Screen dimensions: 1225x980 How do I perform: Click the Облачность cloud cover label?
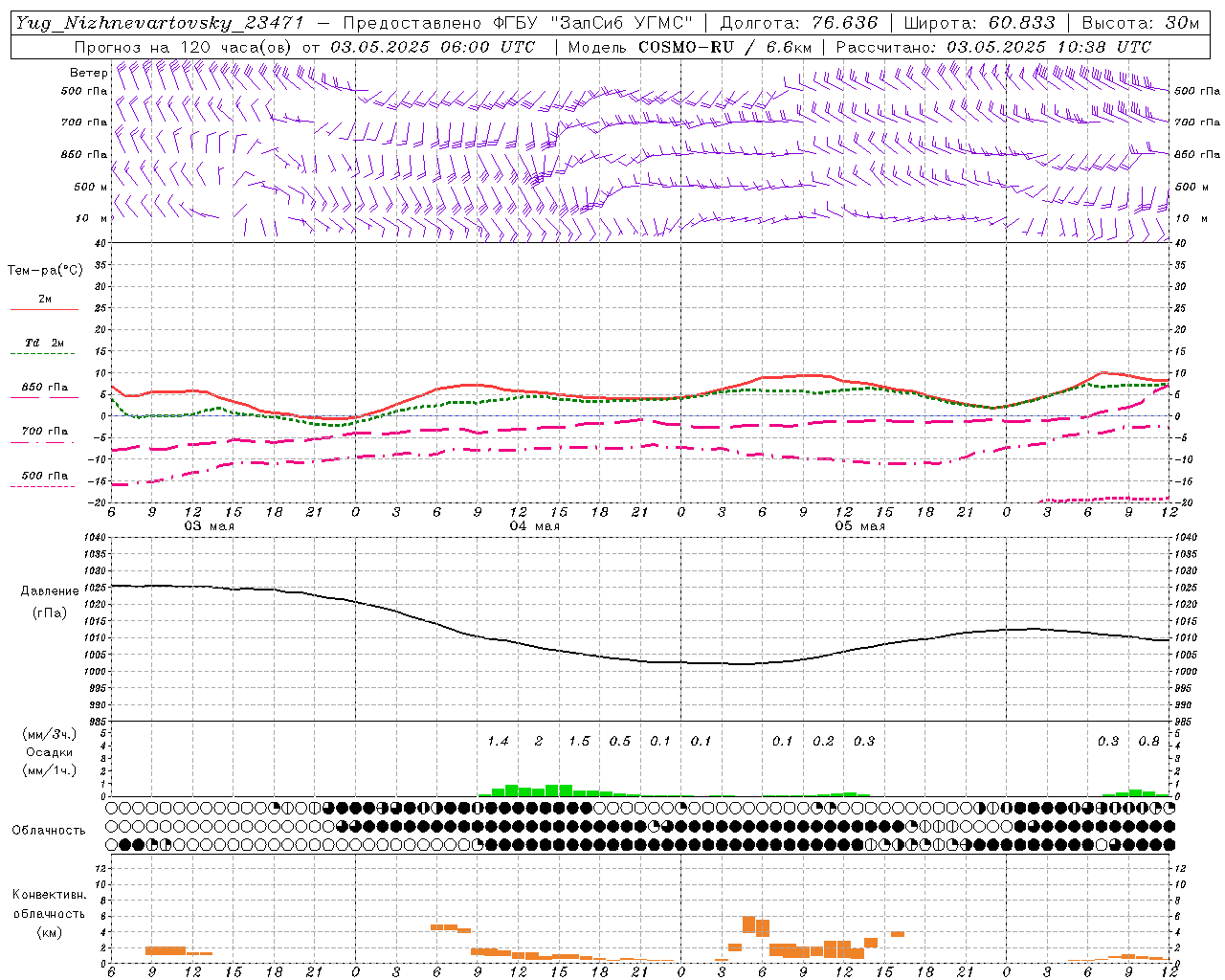(x=49, y=831)
